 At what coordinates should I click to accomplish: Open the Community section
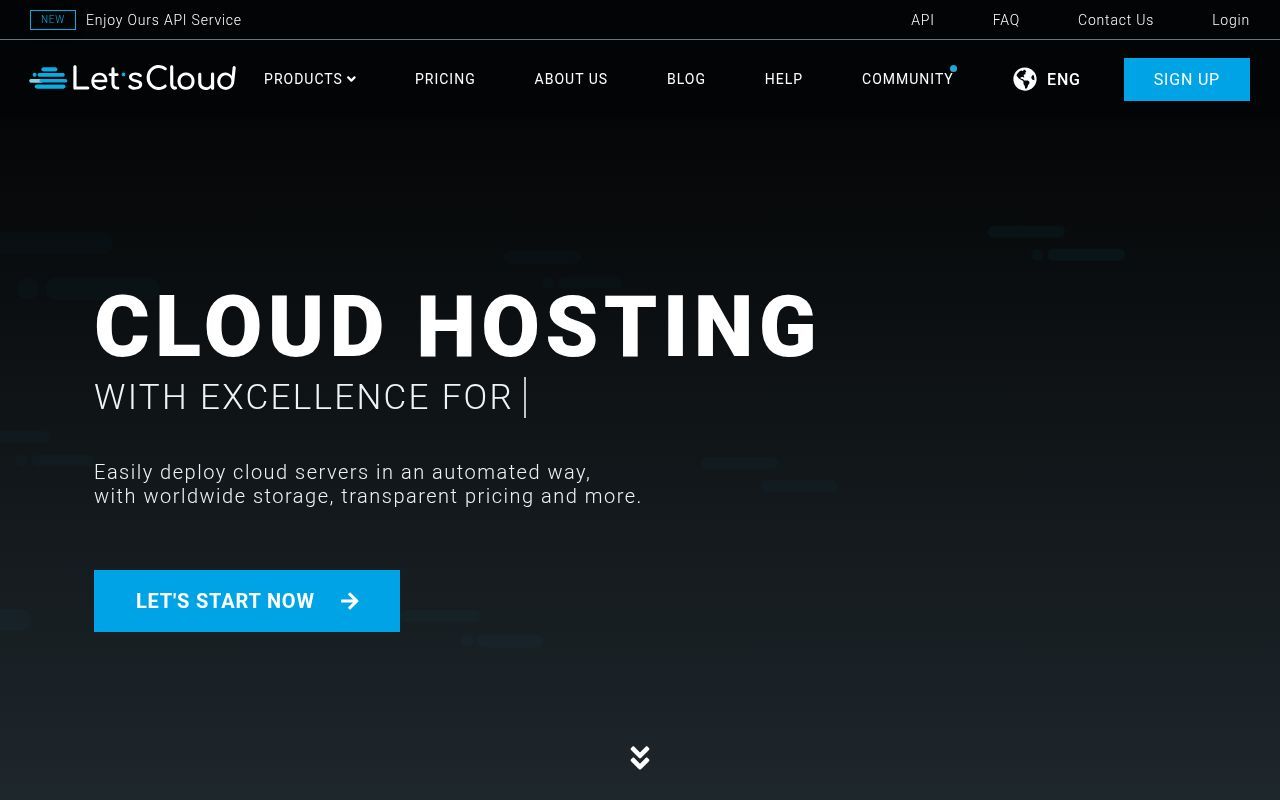[x=908, y=79]
